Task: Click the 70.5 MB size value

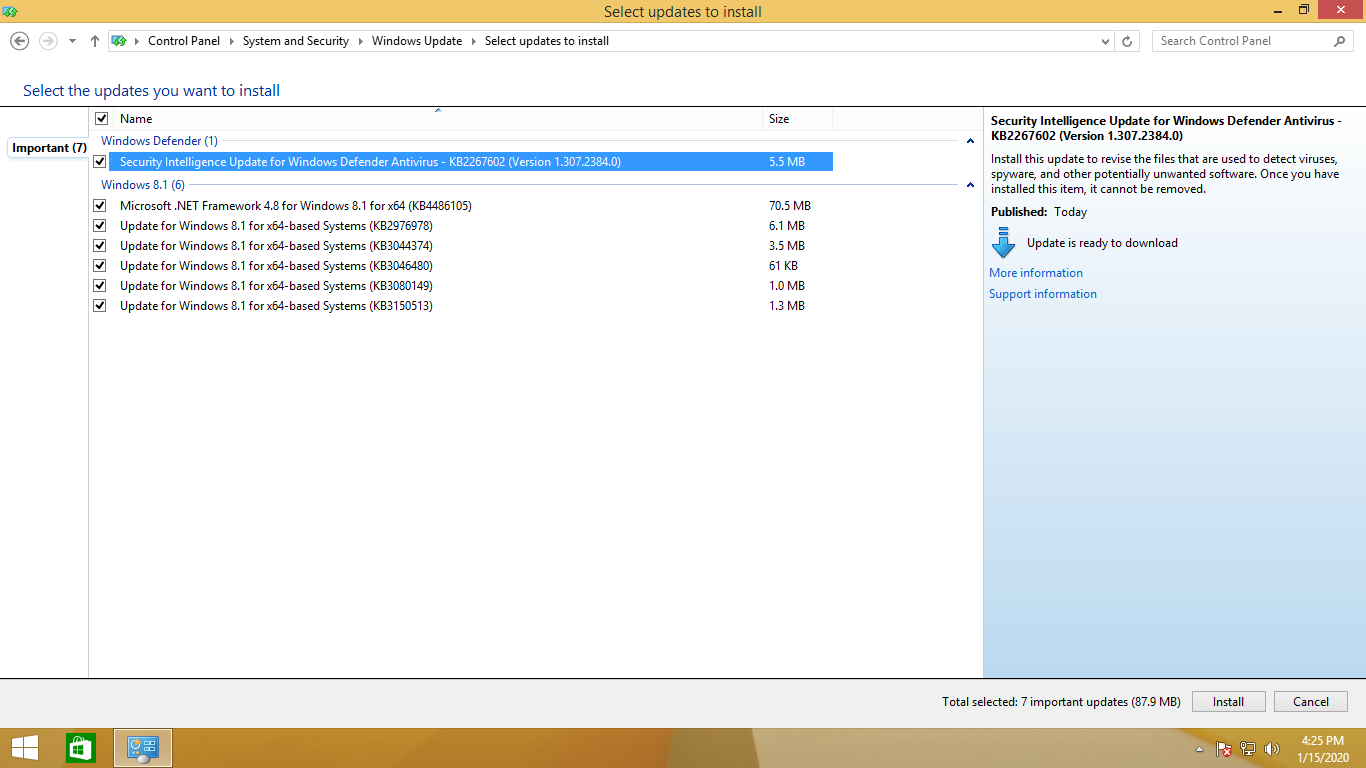Action: 790,205
